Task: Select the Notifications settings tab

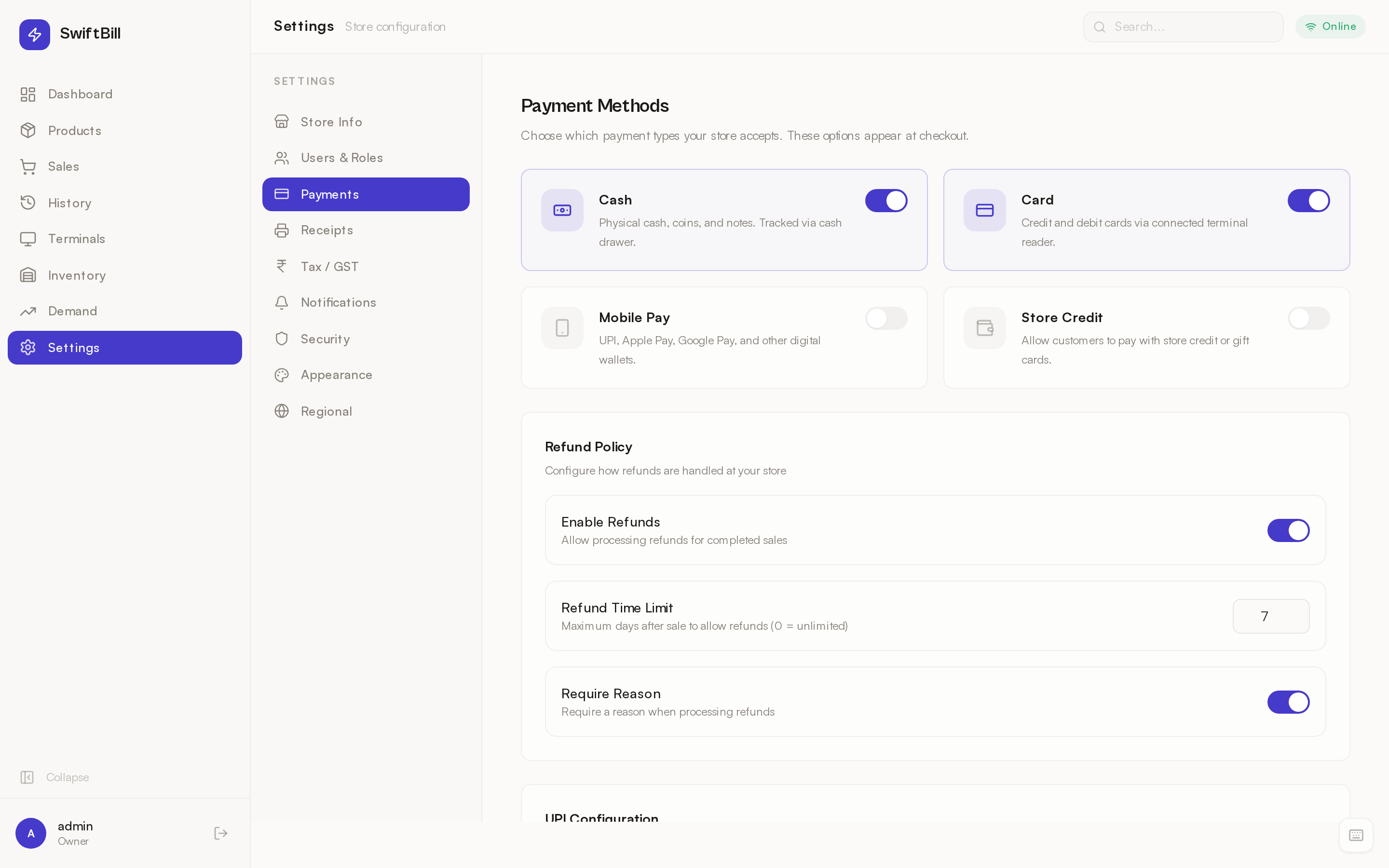Action: [366, 302]
